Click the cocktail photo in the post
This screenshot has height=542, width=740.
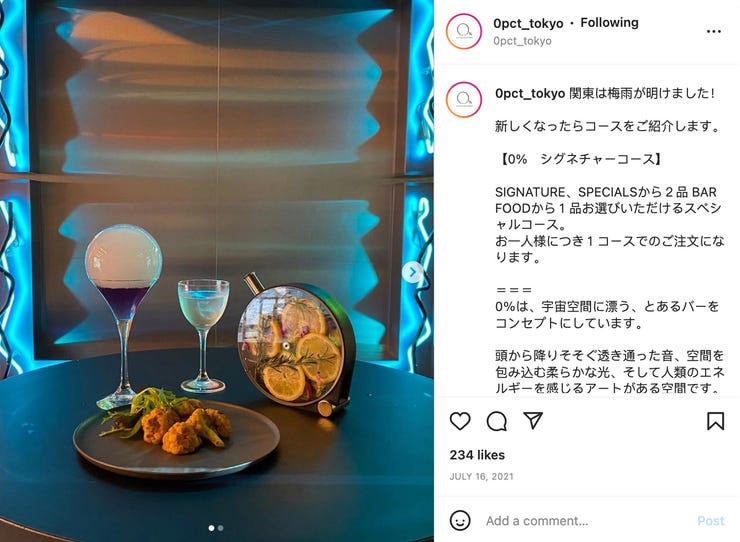tap(217, 271)
